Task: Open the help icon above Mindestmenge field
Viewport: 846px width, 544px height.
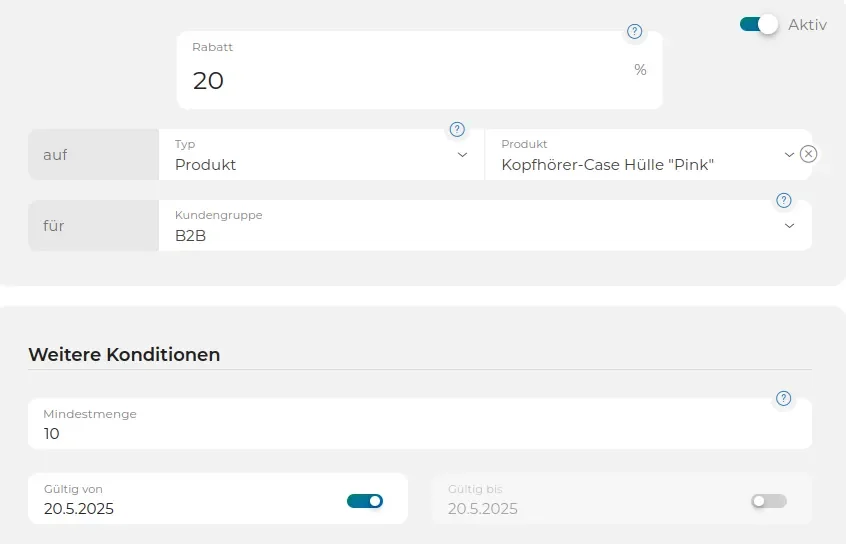Action: click(783, 398)
